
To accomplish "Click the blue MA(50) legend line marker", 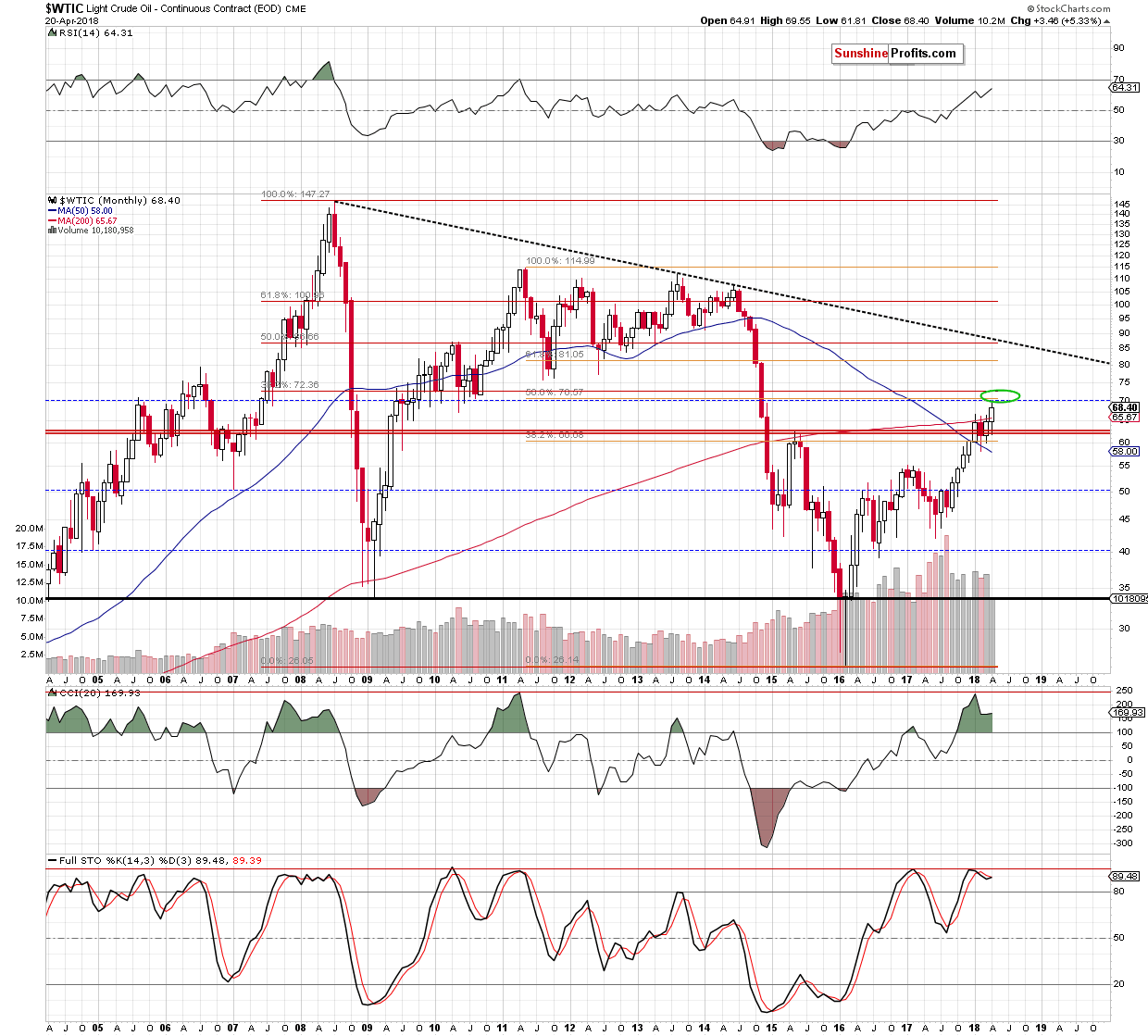I will (52, 211).
